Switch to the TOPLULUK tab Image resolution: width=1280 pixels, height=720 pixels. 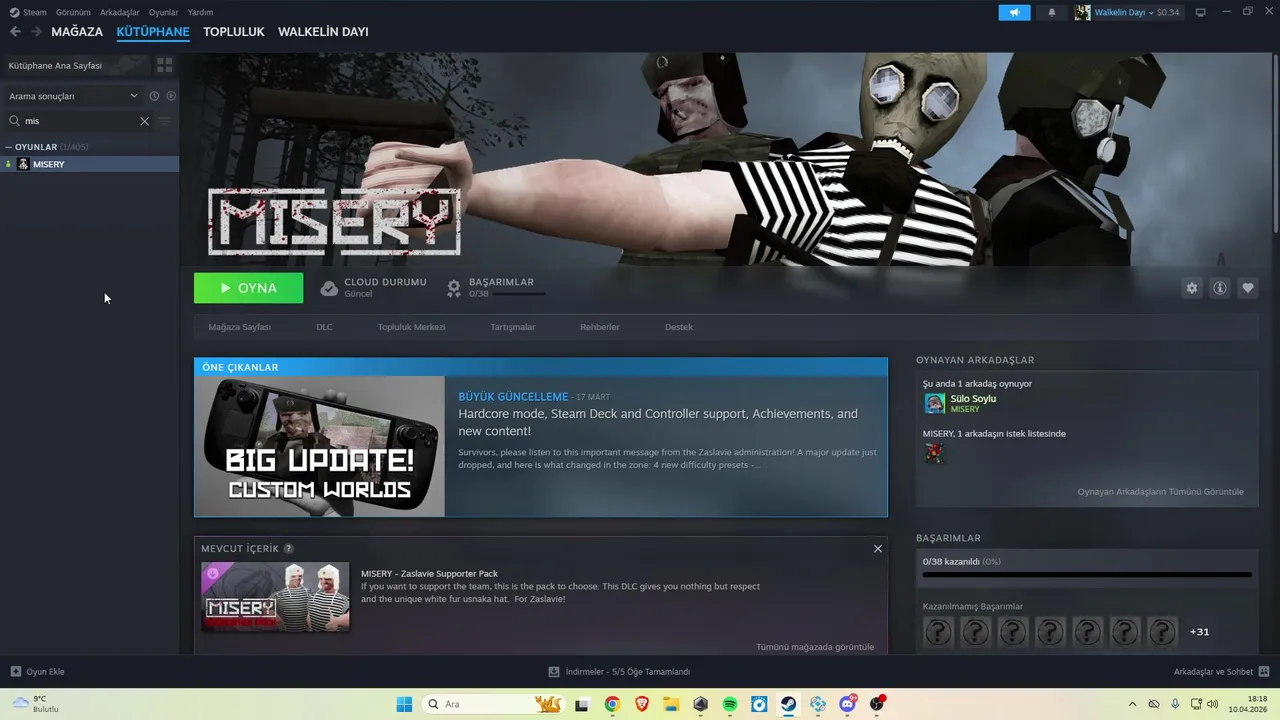[233, 32]
